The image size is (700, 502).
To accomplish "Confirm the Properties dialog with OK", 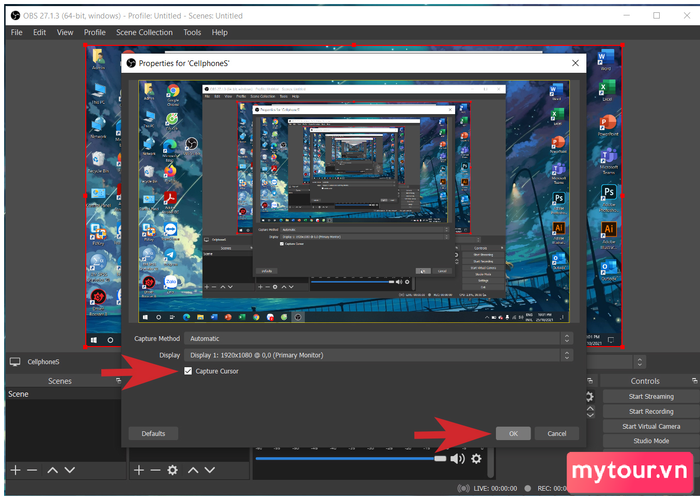I will 513,434.
